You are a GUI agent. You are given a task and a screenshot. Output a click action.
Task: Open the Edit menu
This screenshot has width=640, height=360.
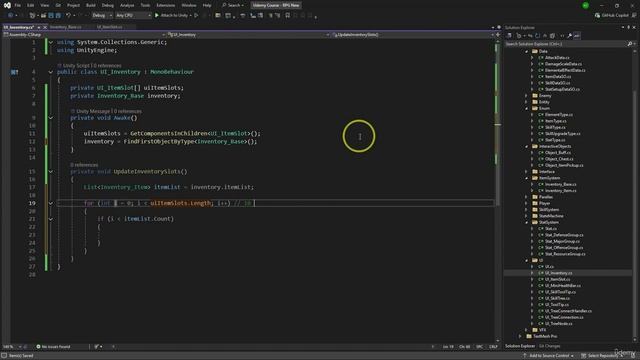pos(31,5)
